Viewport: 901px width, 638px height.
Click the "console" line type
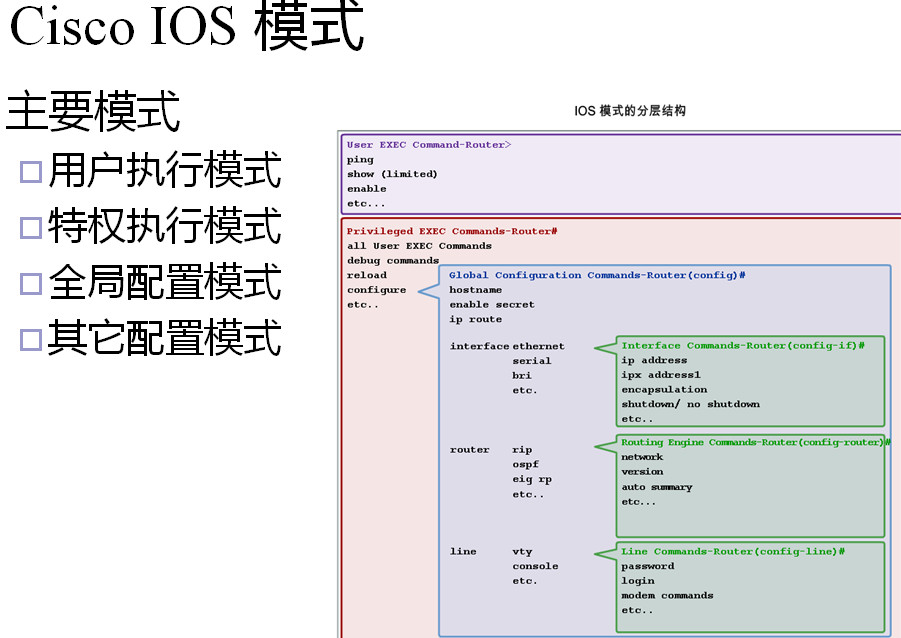click(536, 567)
